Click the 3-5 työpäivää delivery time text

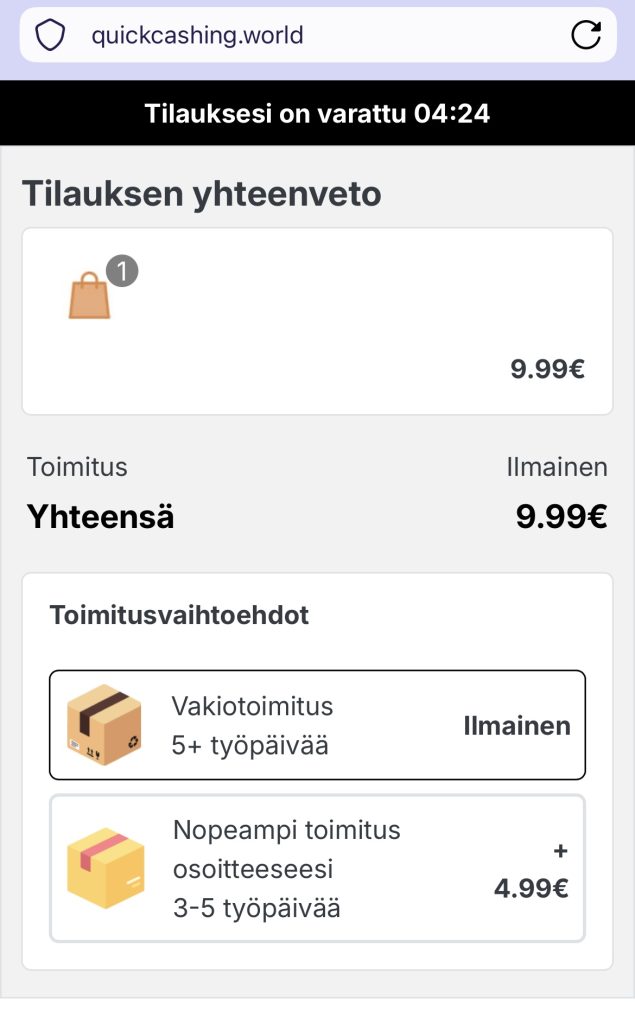[256, 909]
